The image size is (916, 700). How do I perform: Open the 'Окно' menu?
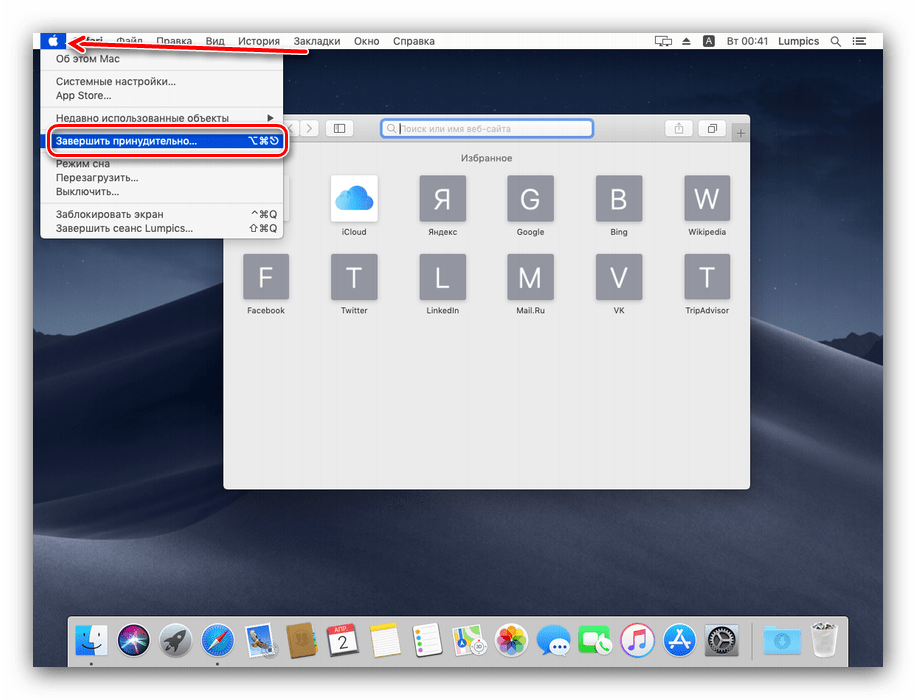click(x=366, y=41)
